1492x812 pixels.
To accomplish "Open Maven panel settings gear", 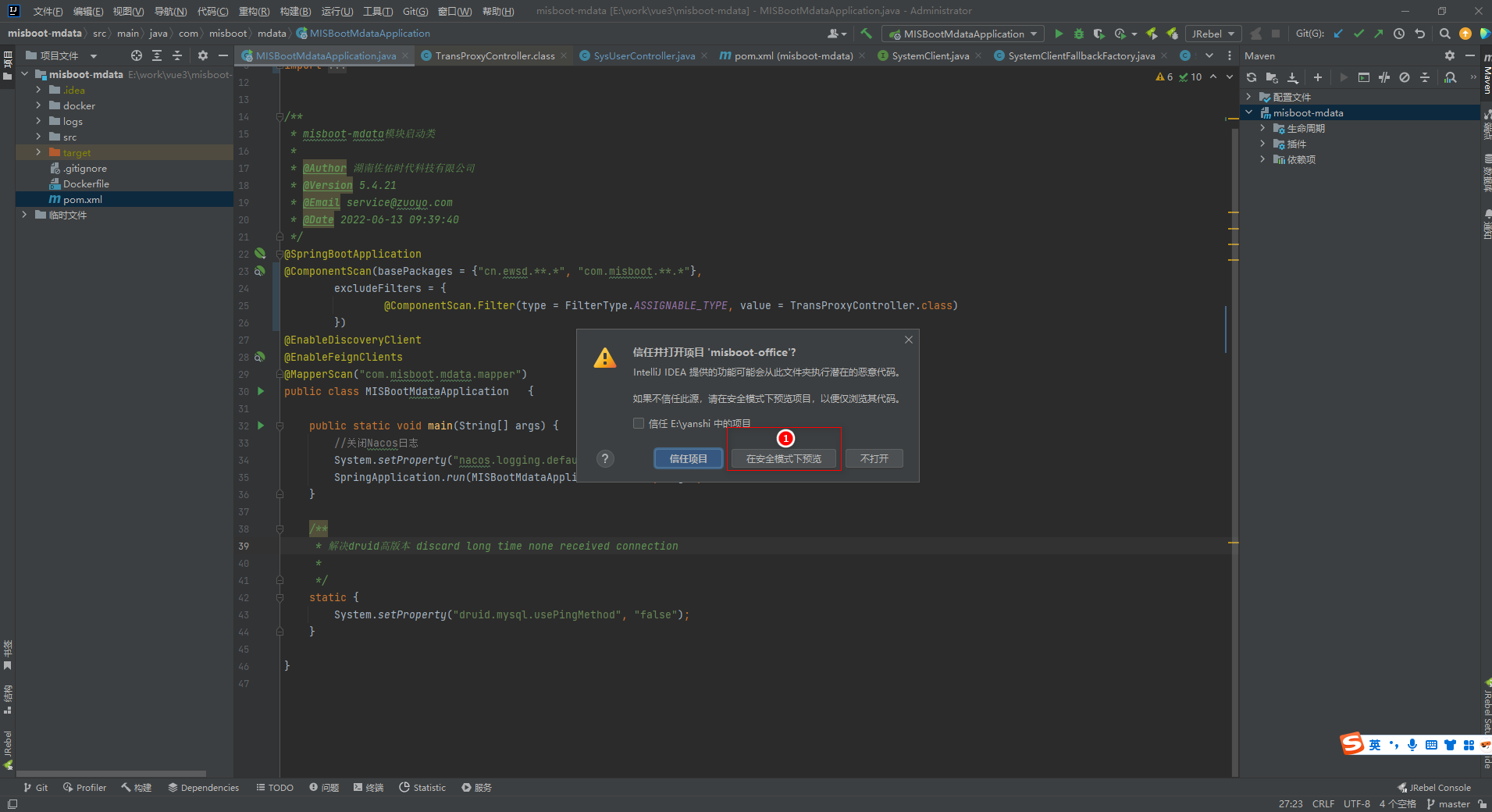I will click(x=1450, y=55).
